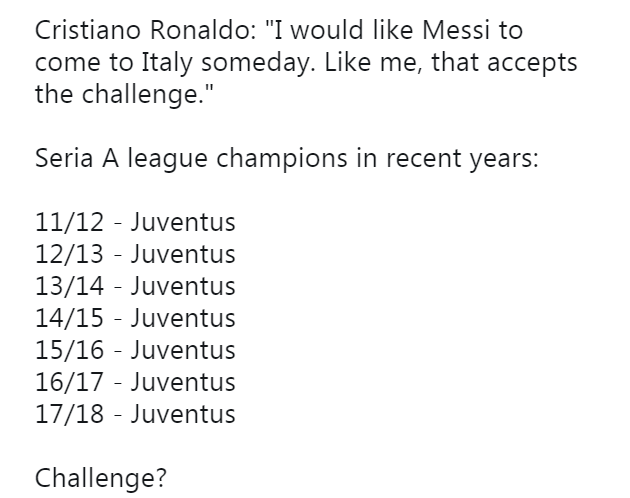Click Juventus in the 17/18 row
This screenshot has height=498, width=630.
(x=182, y=414)
